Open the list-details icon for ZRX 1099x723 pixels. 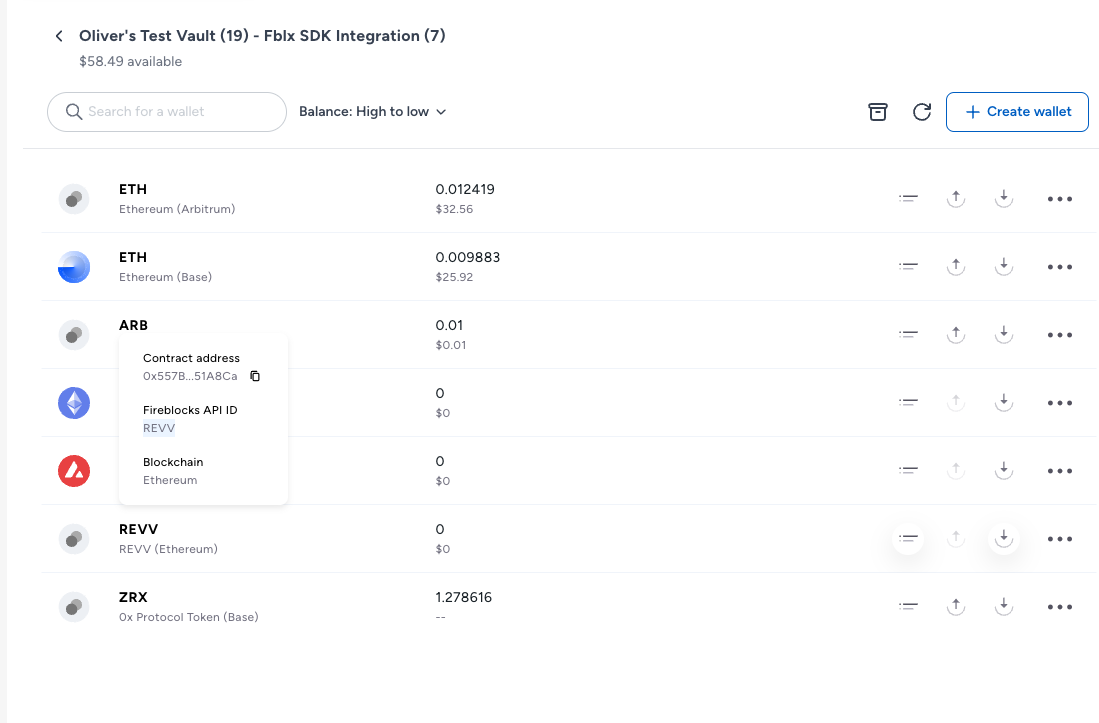(x=908, y=607)
